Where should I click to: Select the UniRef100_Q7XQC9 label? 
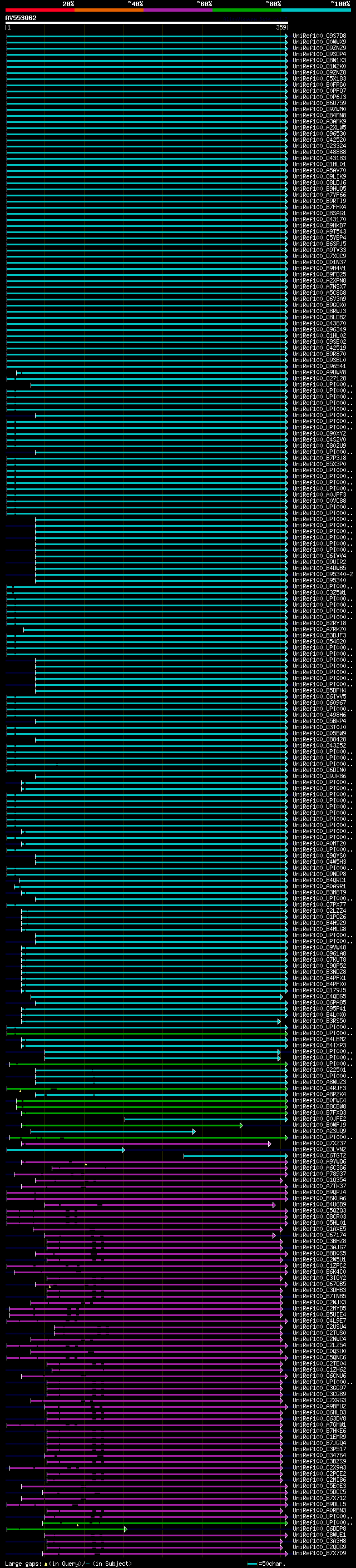319,256
